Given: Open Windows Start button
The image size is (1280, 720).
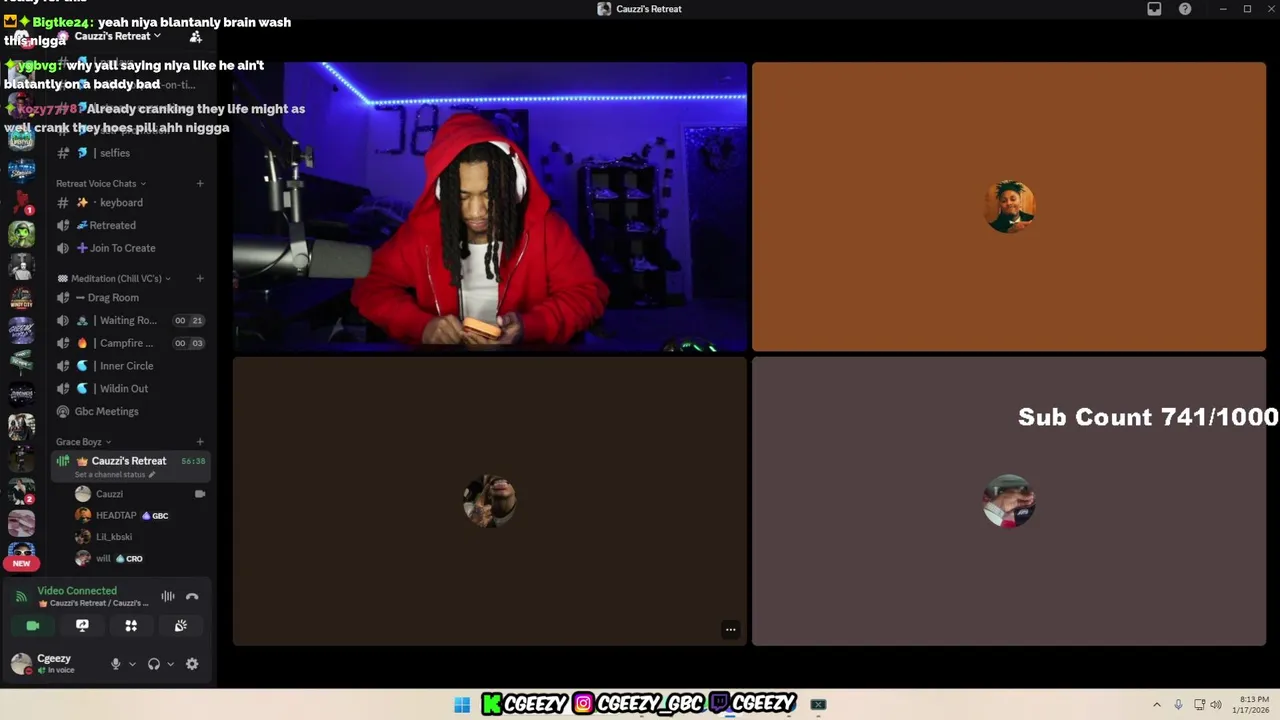Looking at the screenshot, I should [x=462, y=705].
